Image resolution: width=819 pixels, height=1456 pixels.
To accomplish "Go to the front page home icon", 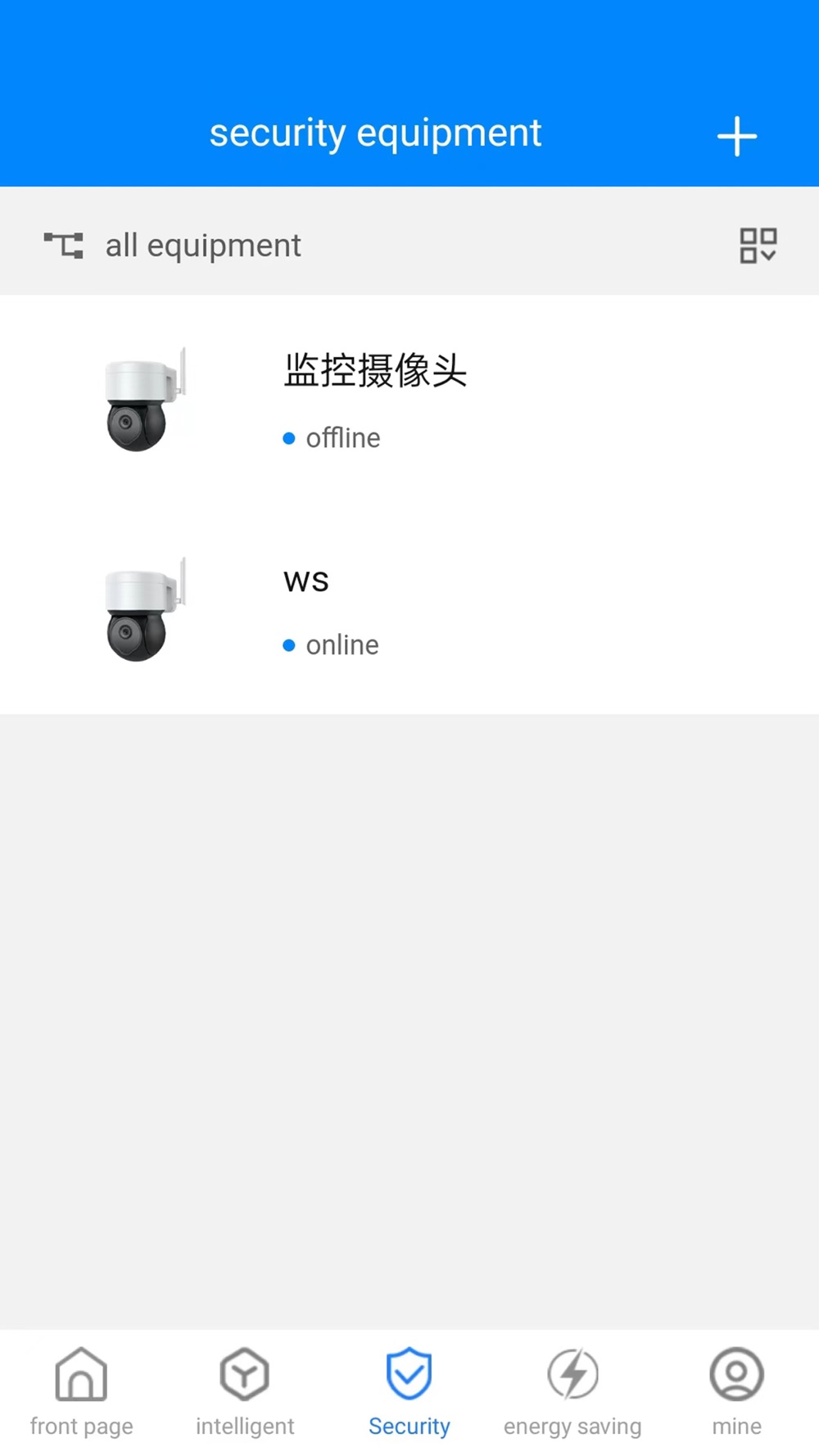I will [81, 1373].
